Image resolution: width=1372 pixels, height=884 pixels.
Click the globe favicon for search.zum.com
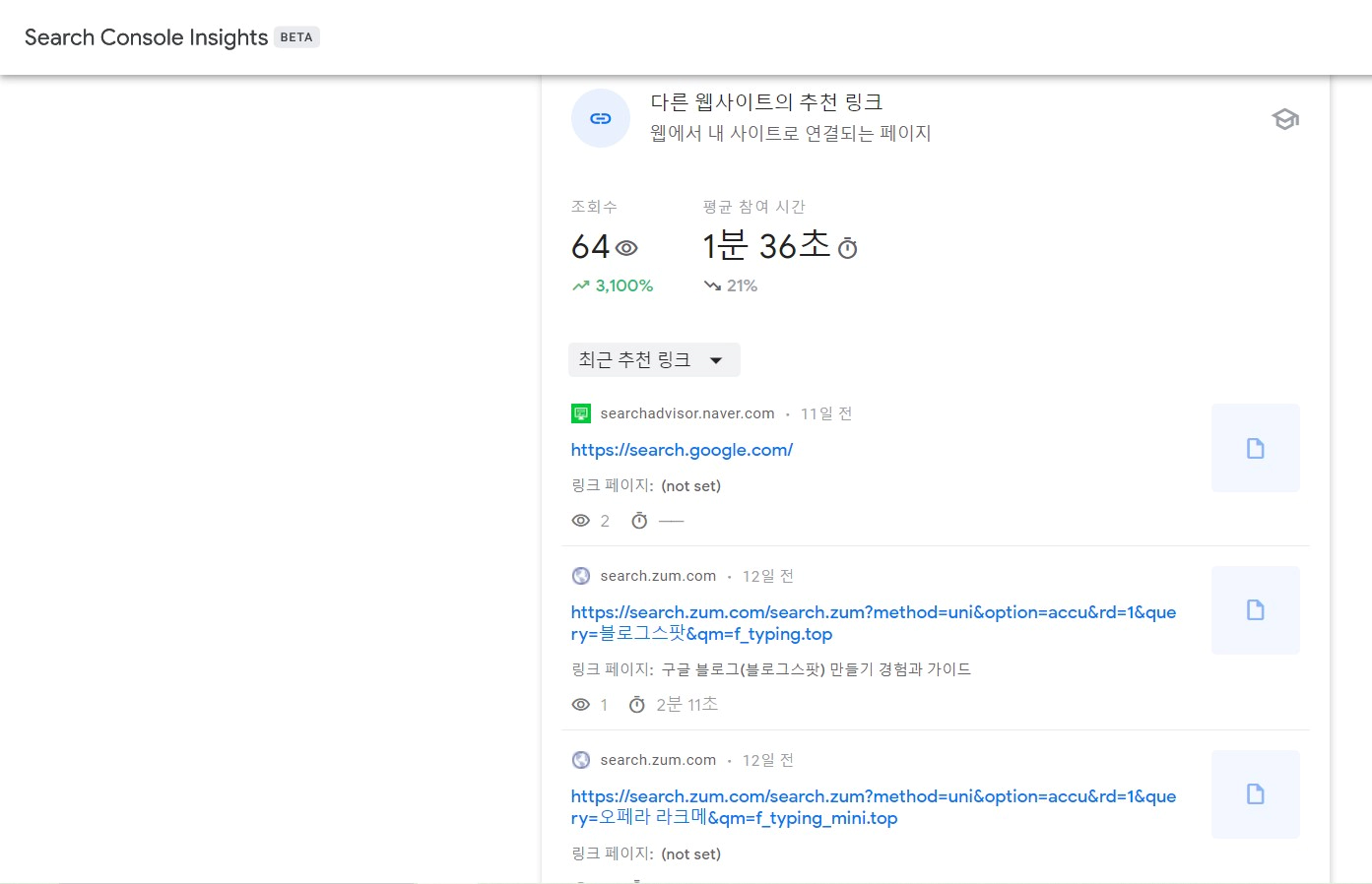coord(580,576)
